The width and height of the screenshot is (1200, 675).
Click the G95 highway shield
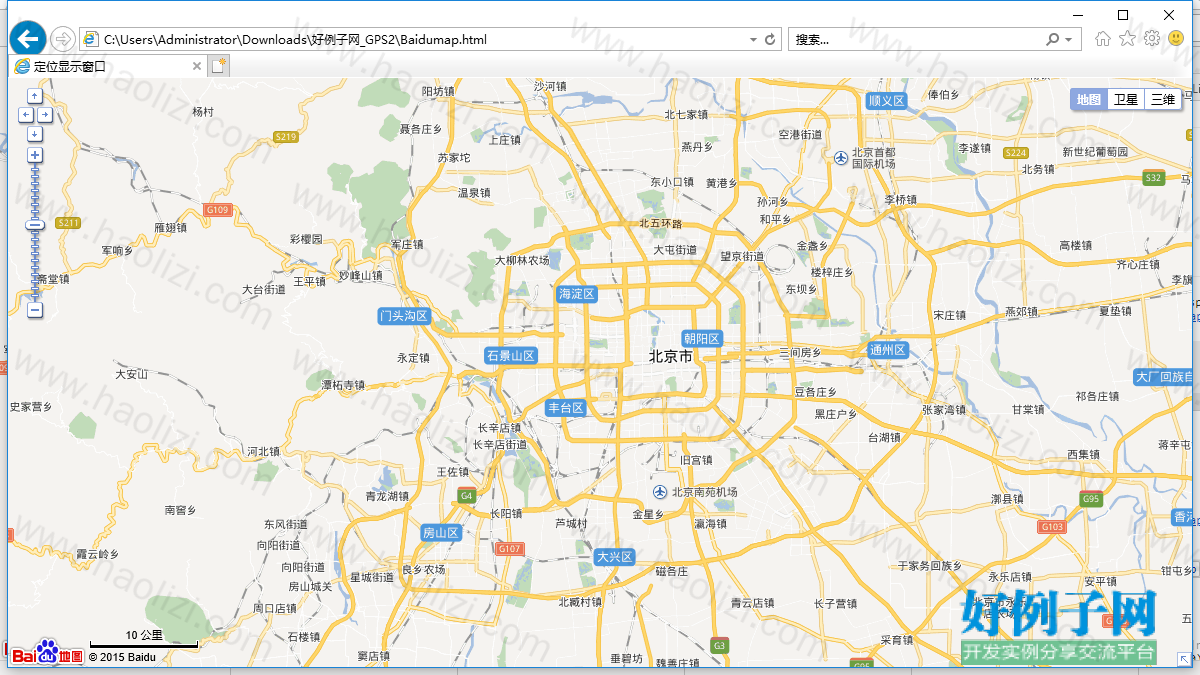(1091, 499)
